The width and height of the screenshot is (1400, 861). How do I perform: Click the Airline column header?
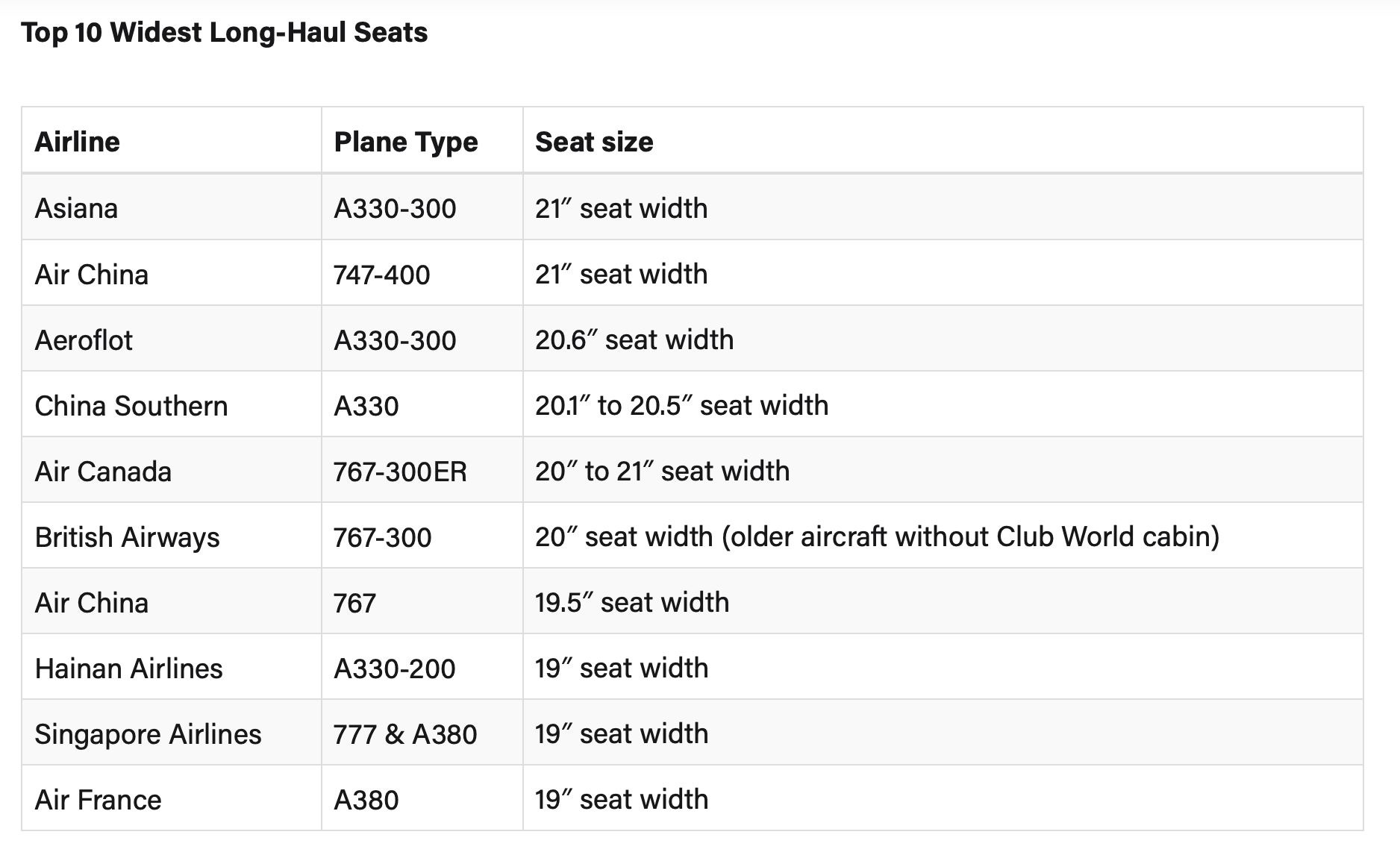[x=172, y=140]
